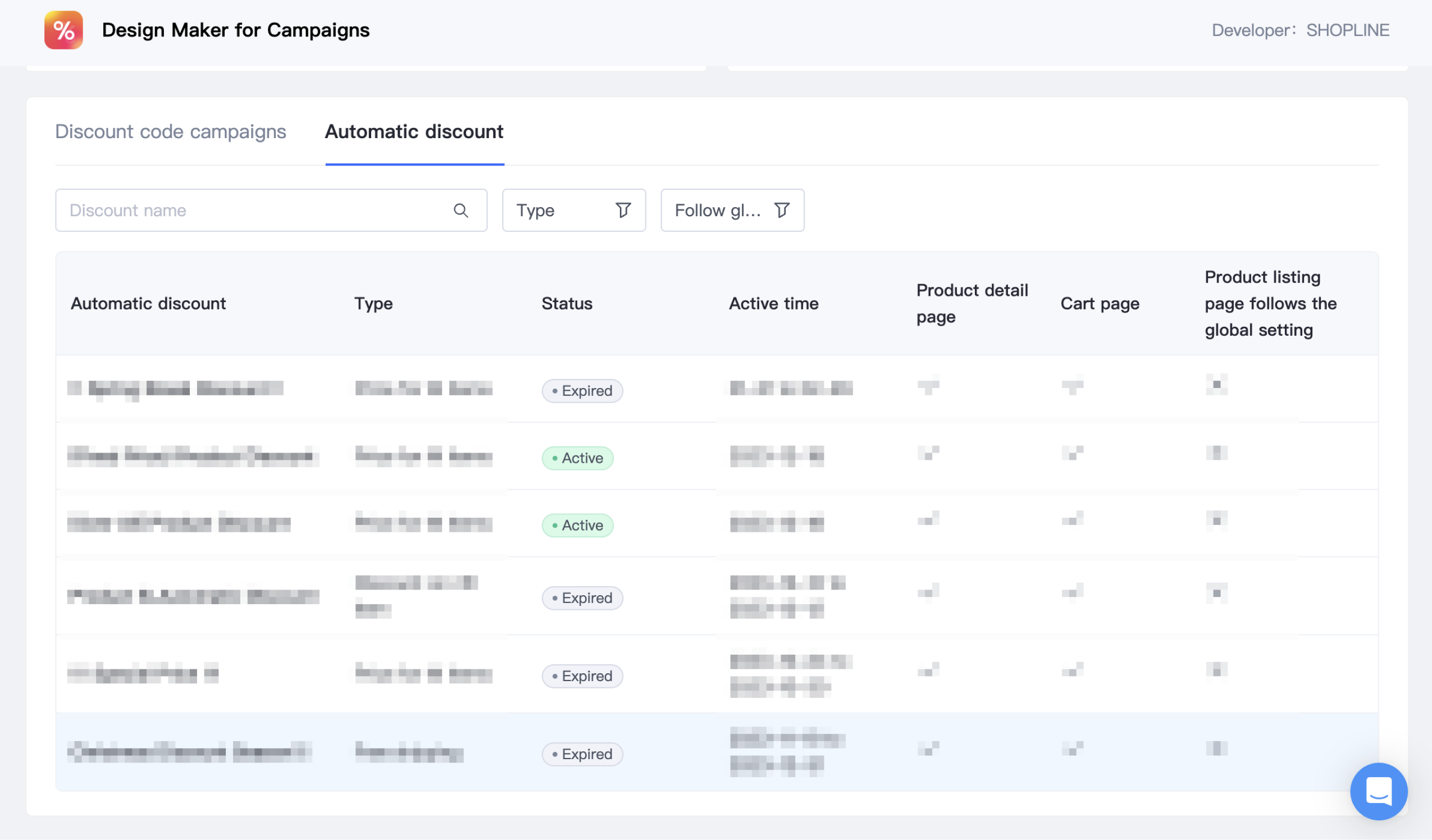
Task: Click the Expired badge in the highlighted last row
Action: 582,754
